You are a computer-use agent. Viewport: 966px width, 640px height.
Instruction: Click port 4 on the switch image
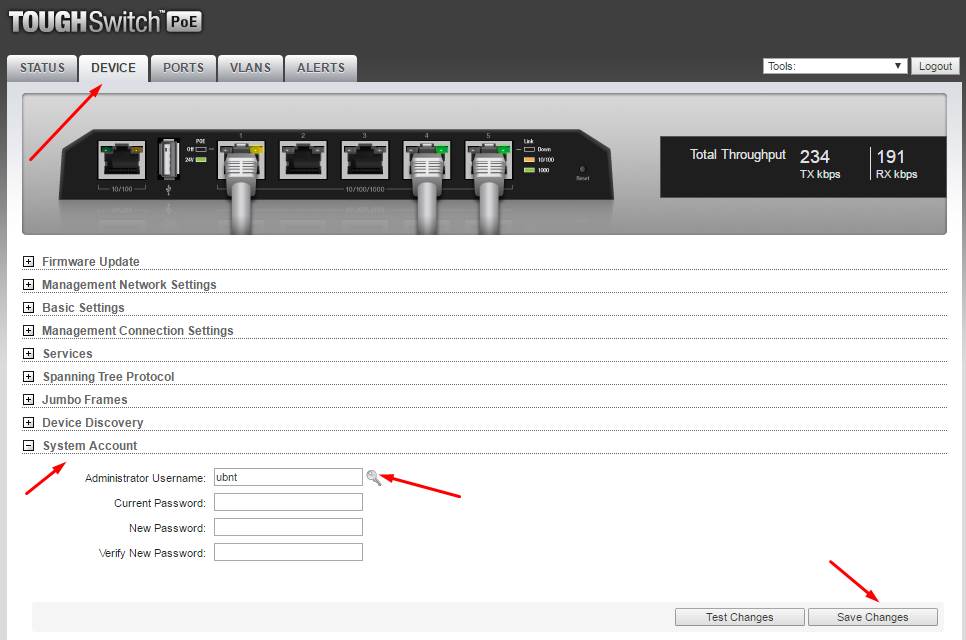[426, 159]
